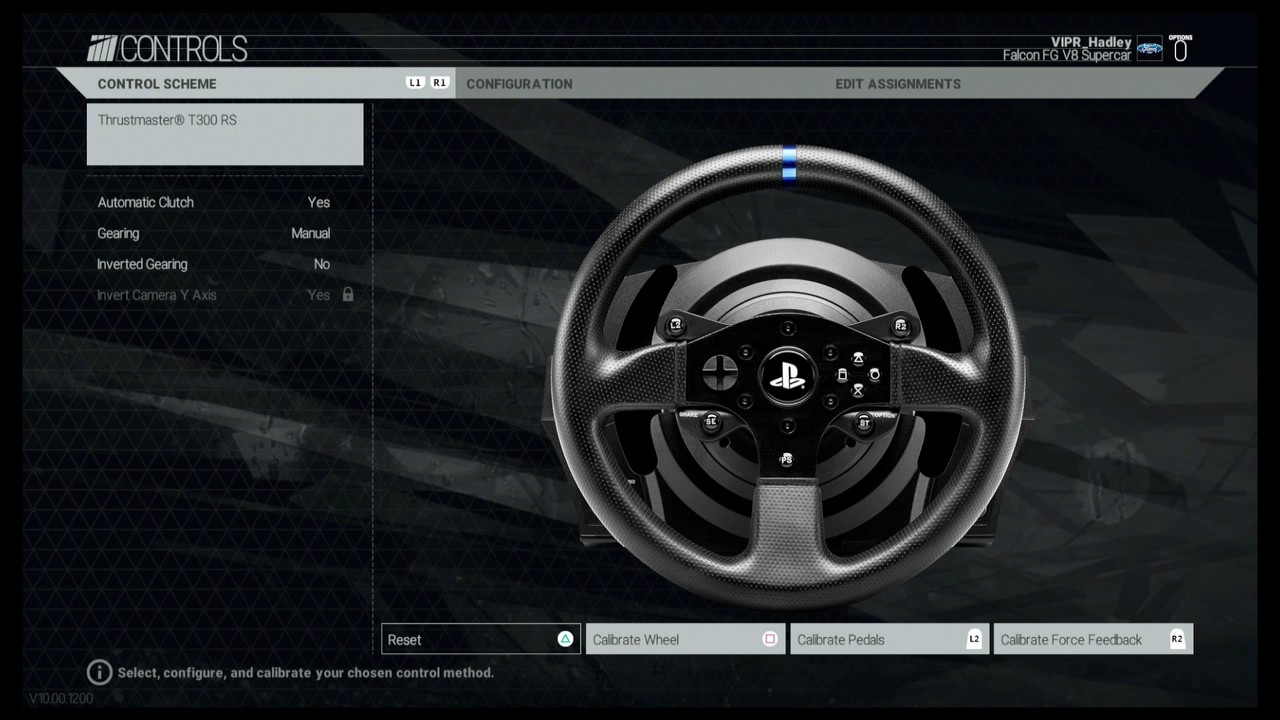The width and height of the screenshot is (1280, 720).
Task: Click the Calibrate Pedals button
Action: pos(889,639)
